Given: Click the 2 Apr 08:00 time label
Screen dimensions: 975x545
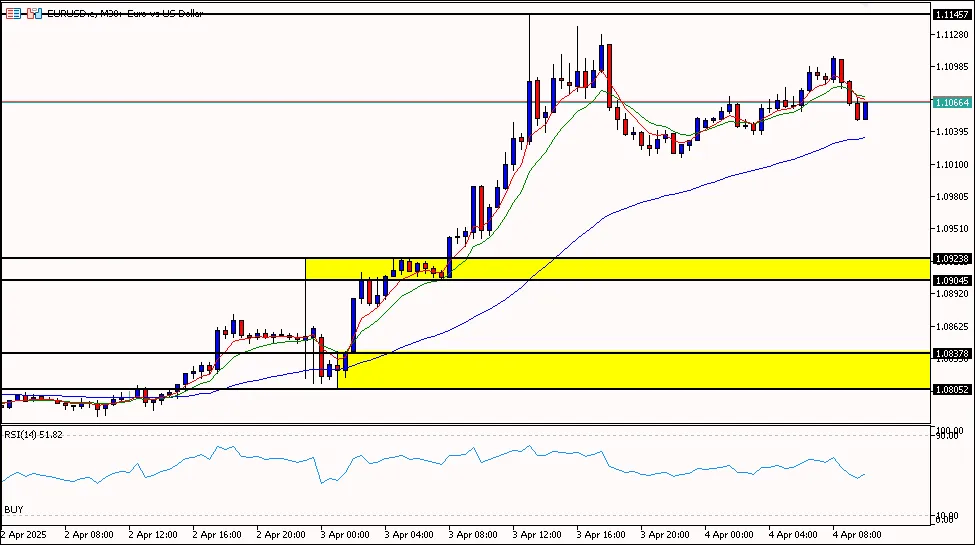Looking at the screenshot, I should point(89,534).
